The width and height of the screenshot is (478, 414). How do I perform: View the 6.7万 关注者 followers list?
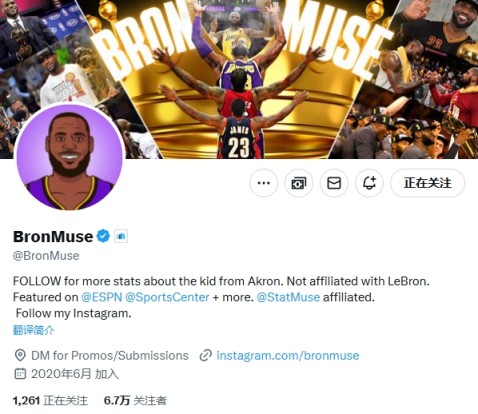coord(135,400)
